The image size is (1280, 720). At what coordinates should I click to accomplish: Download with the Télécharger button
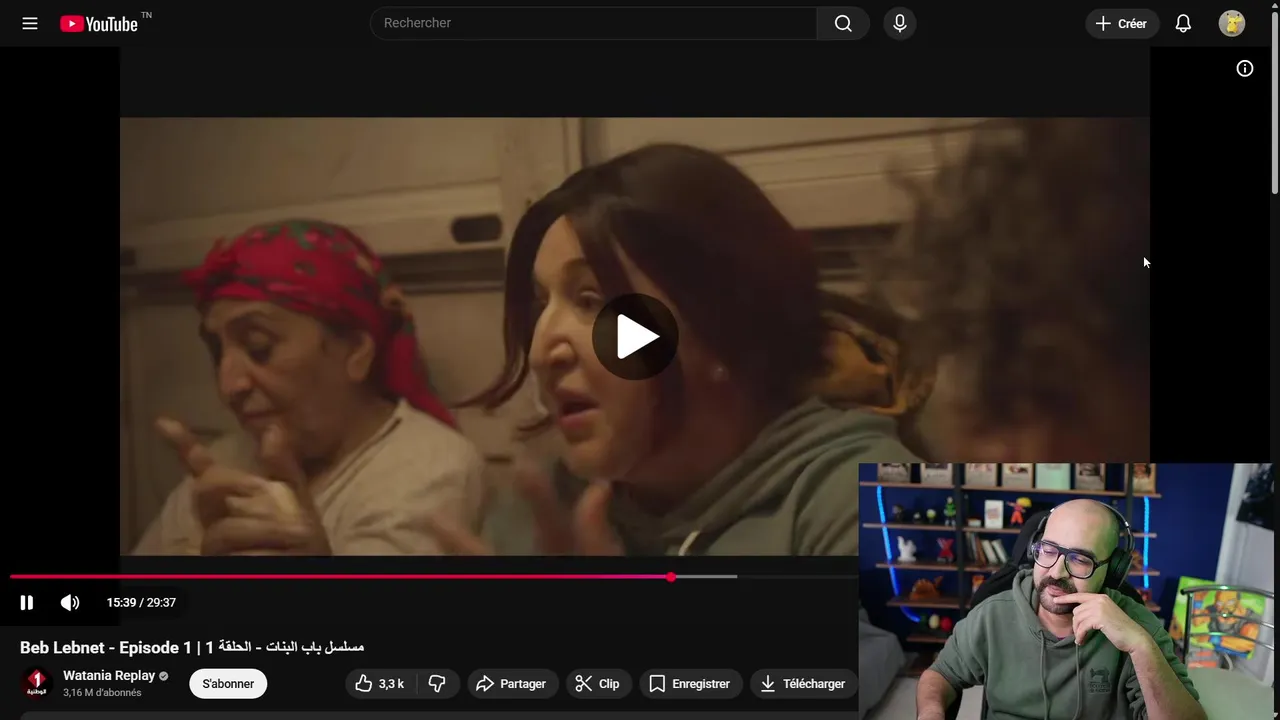(803, 684)
